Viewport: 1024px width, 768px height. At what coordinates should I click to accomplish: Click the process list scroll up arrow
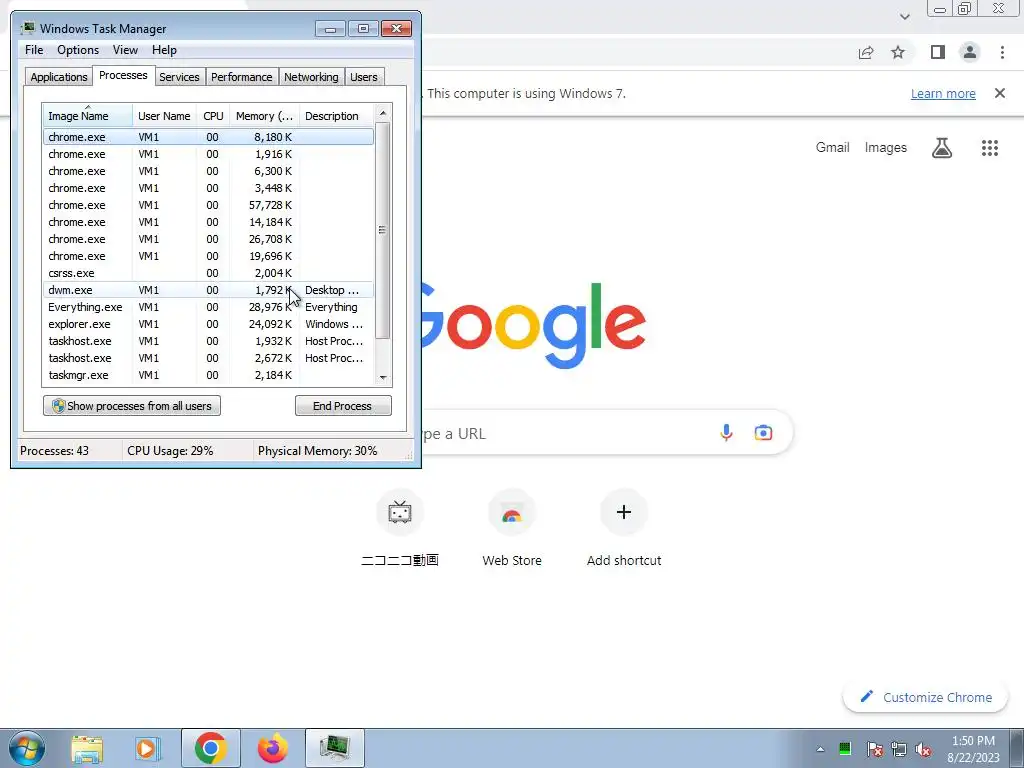(x=383, y=113)
